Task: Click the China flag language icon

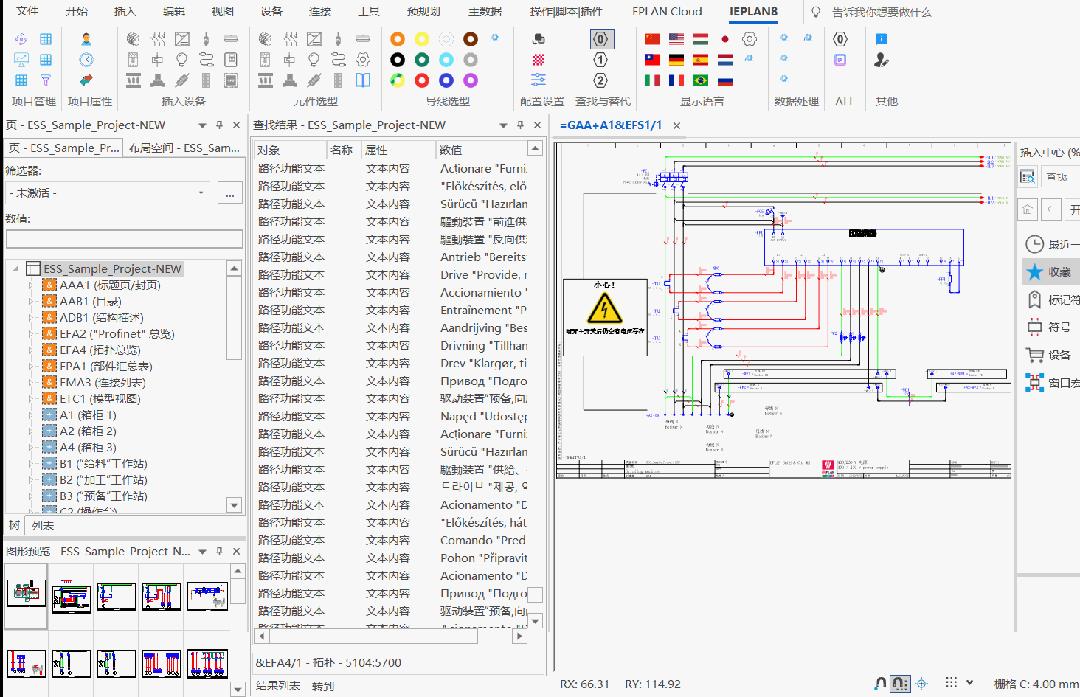Action: (653, 39)
